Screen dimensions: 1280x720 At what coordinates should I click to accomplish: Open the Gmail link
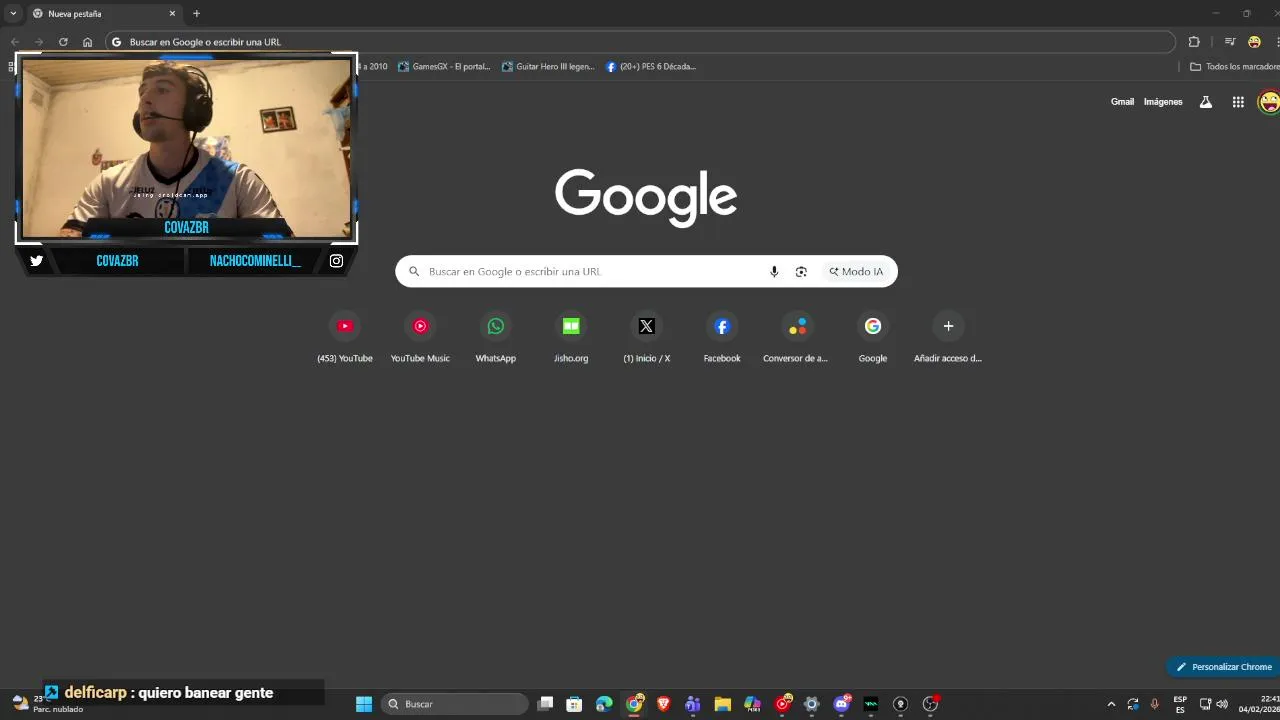[1122, 102]
